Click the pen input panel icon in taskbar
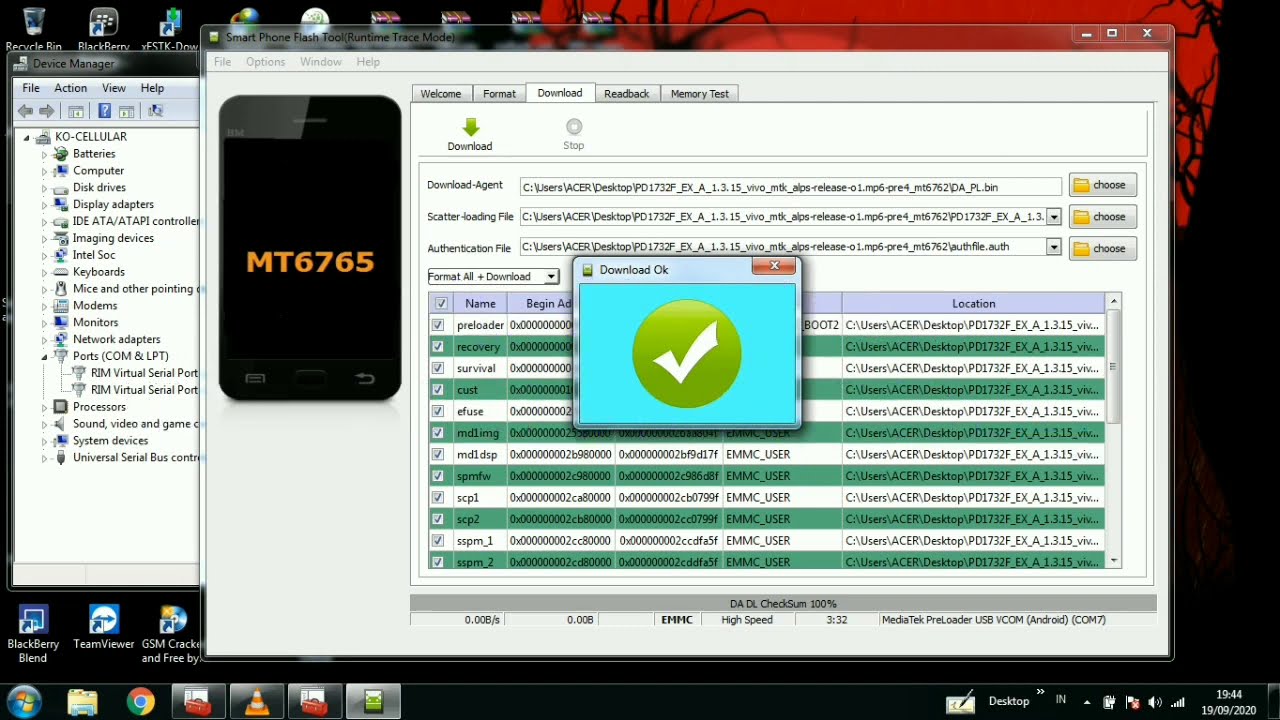The image size is (1280, 720). click(960, 702)
